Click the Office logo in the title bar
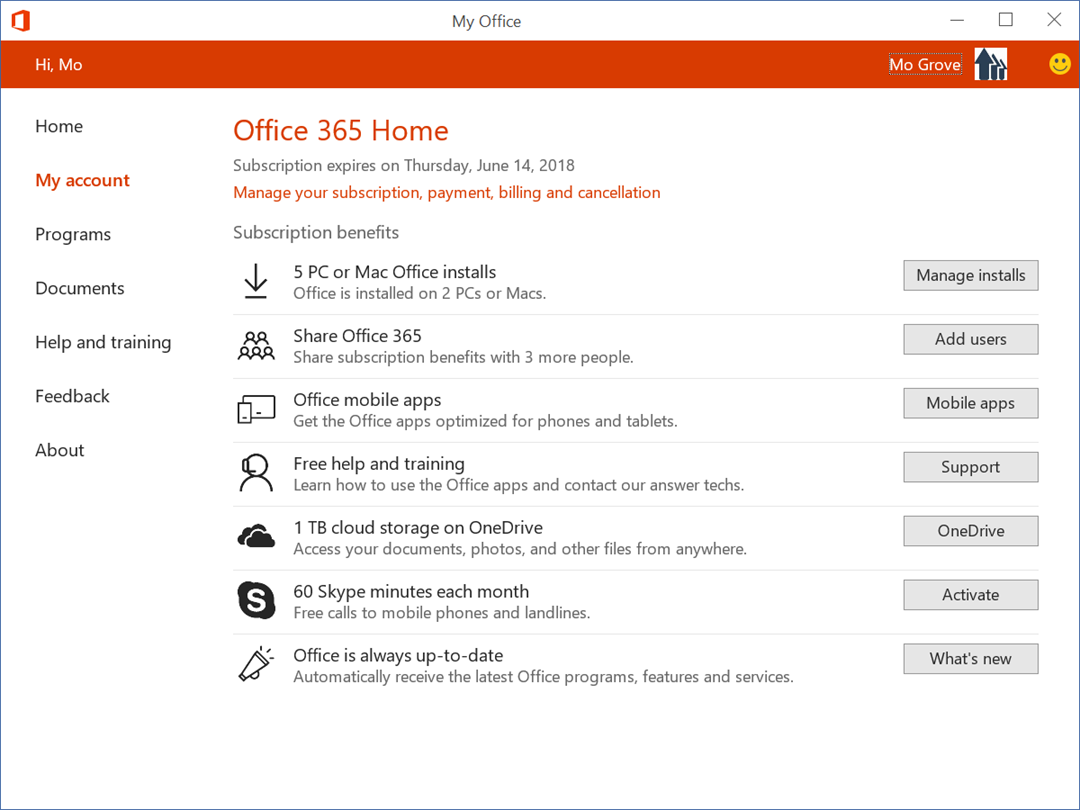 [x=21, y=21]
